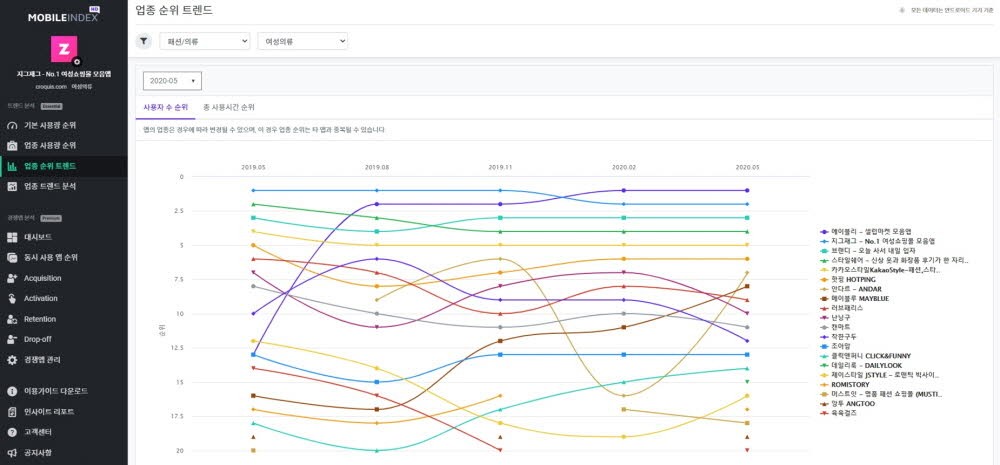Click the 인사이트 리포트 document icon
The image size is (1000, 465).
click(11, 412)
